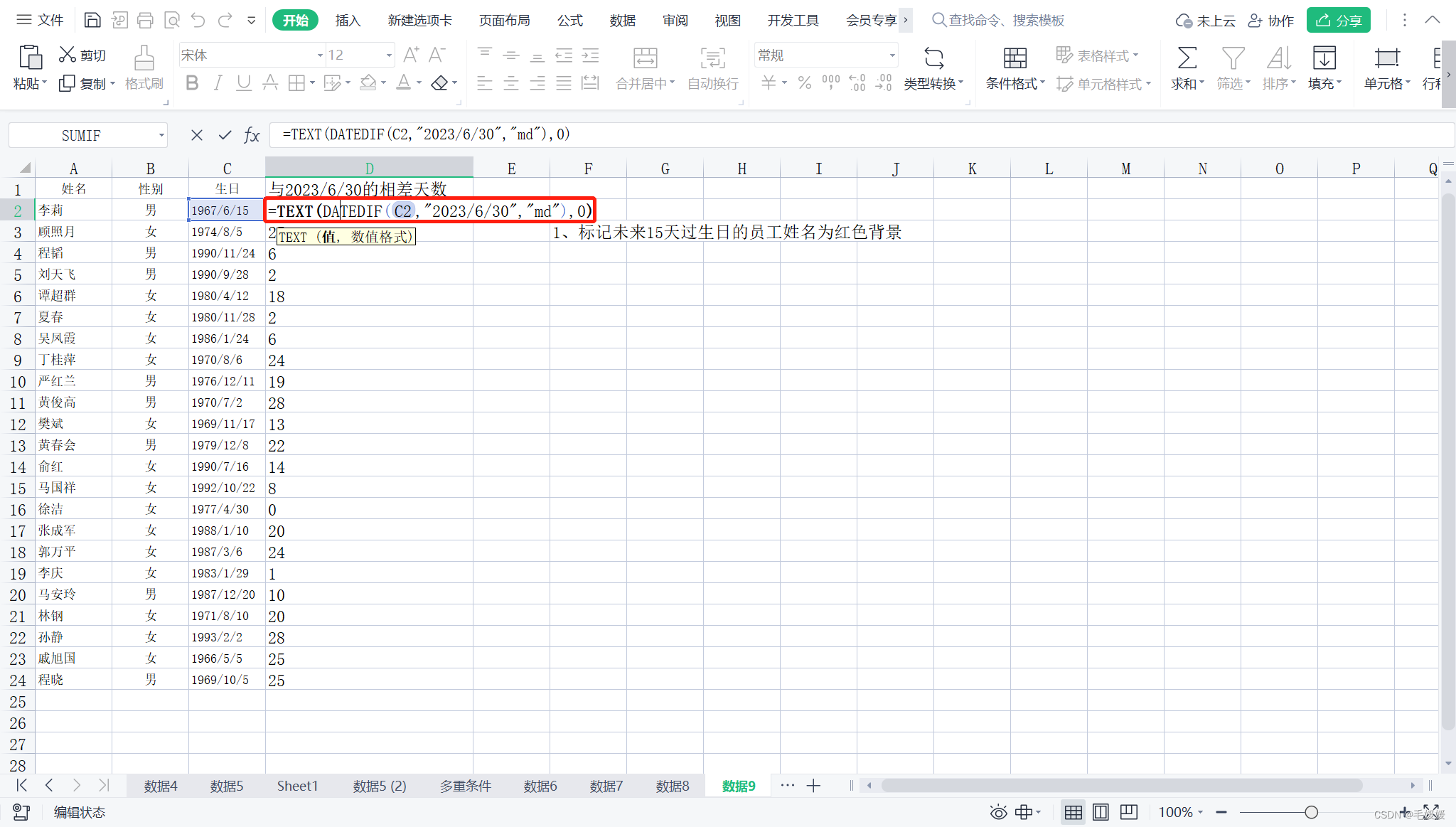Confirm formula with checkmark icon

coord(225,135)
